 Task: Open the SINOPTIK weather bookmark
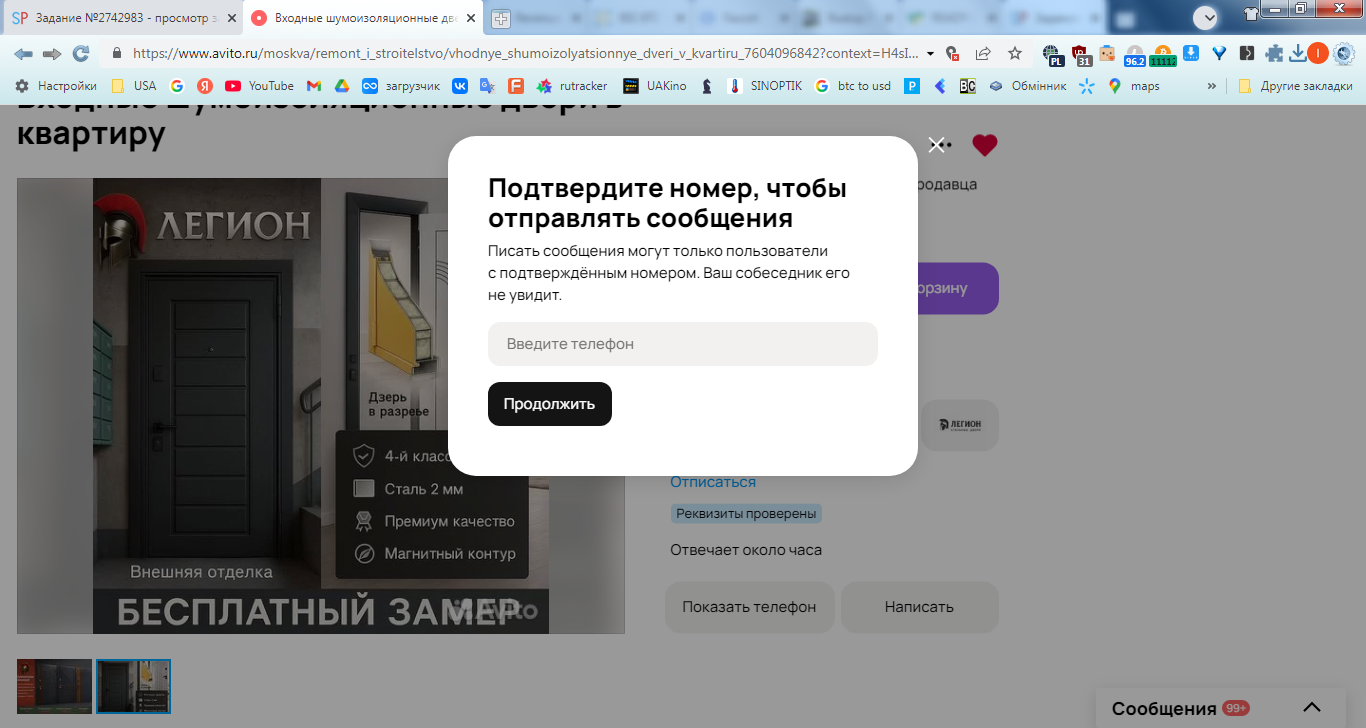point(765,86)
